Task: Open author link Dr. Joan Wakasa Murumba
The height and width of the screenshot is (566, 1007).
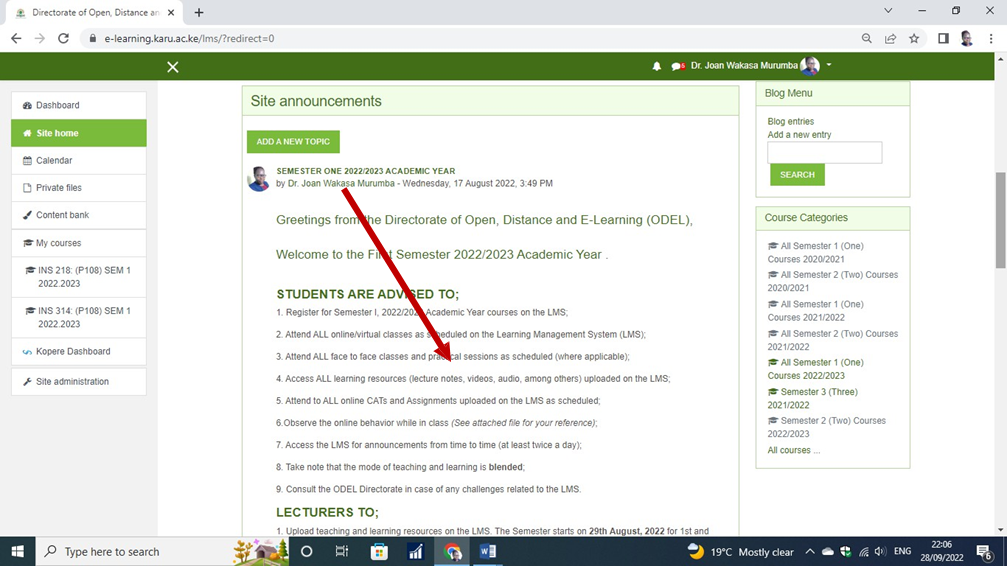Action: [341, 183]
